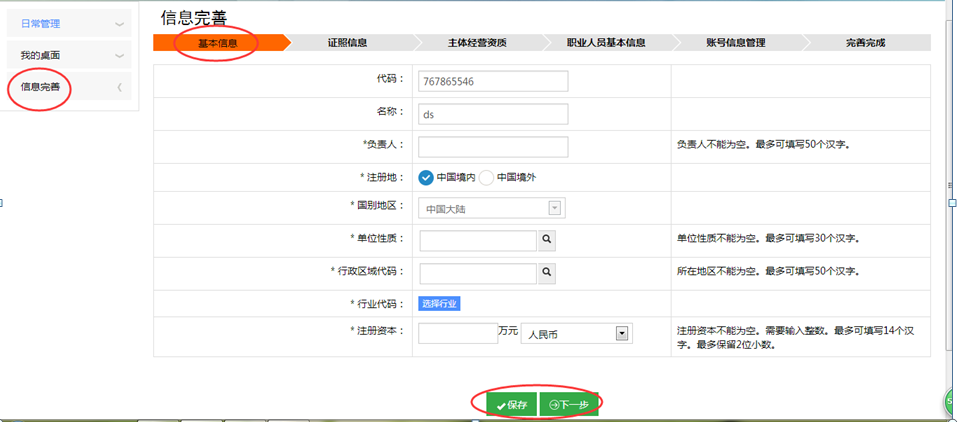The width and height of the screenshot is (958, 422).
Task: Click search icon beside 单位性质 field
Action: pos(547,240)
